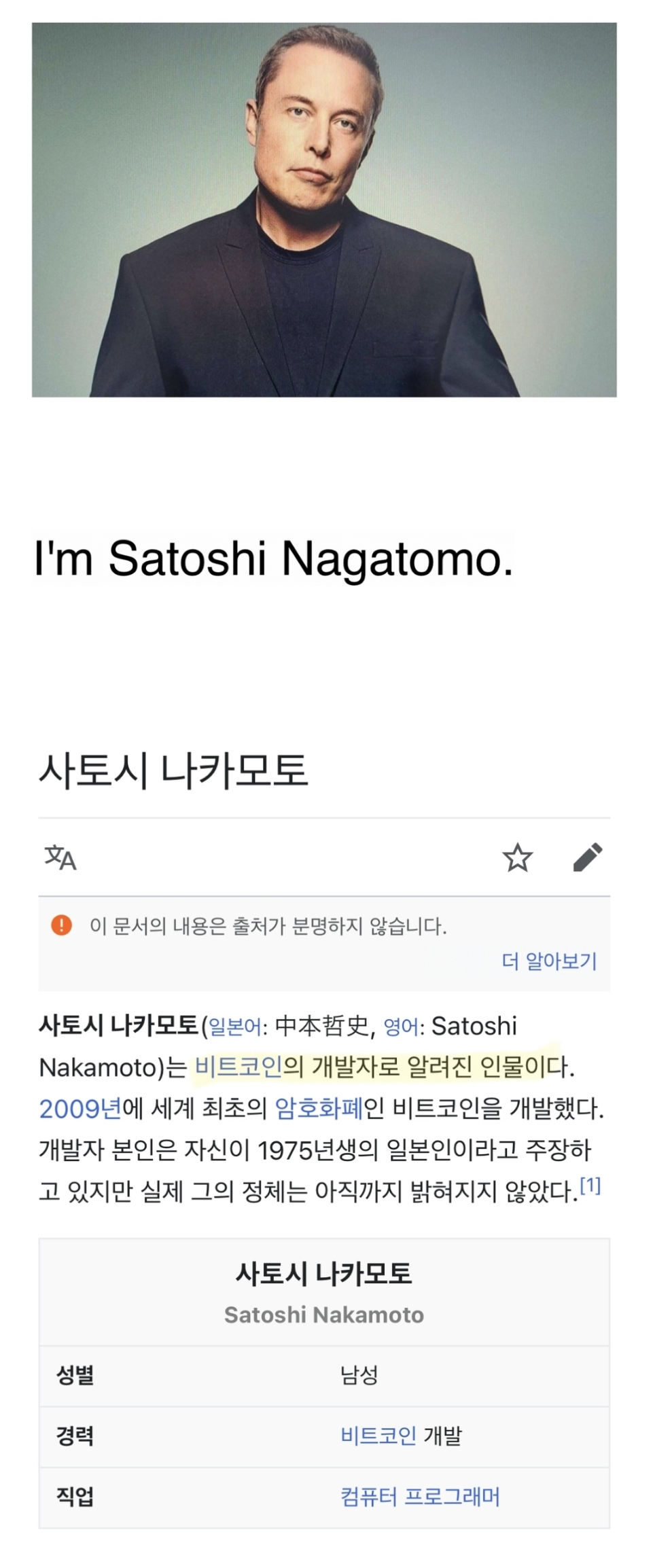The image size is (653, 1568).
Task: Follow the 2009년 link
Action: [80, 1109]
